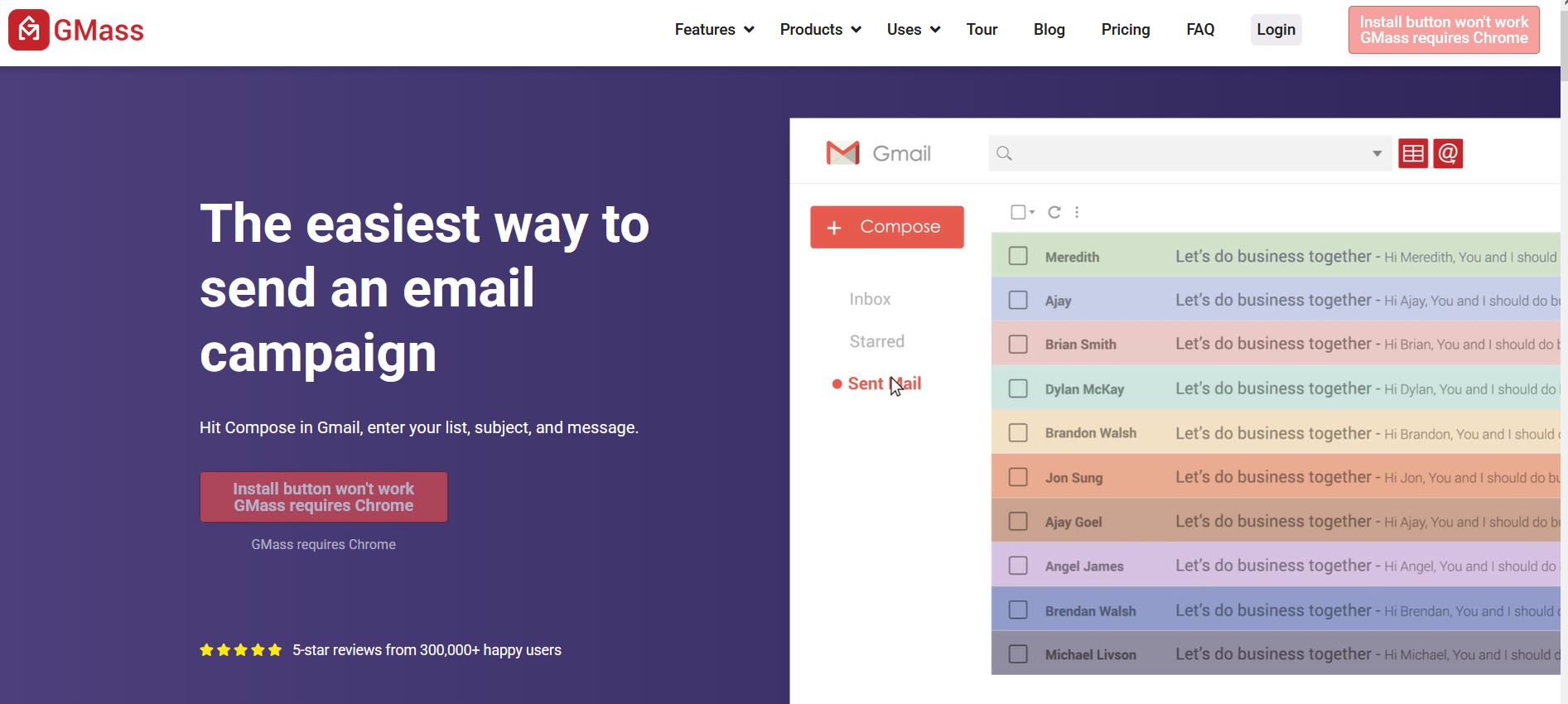Click the Gmail M logo
The width and height of the screenshot is (1568, 704).
(x=843, y=153)
